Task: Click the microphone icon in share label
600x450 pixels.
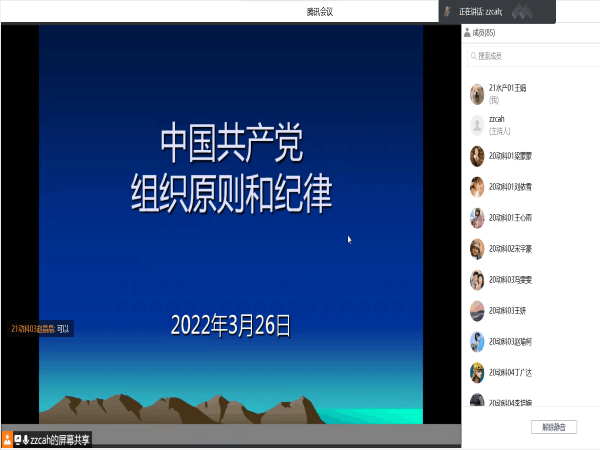Action: (24, 439)
